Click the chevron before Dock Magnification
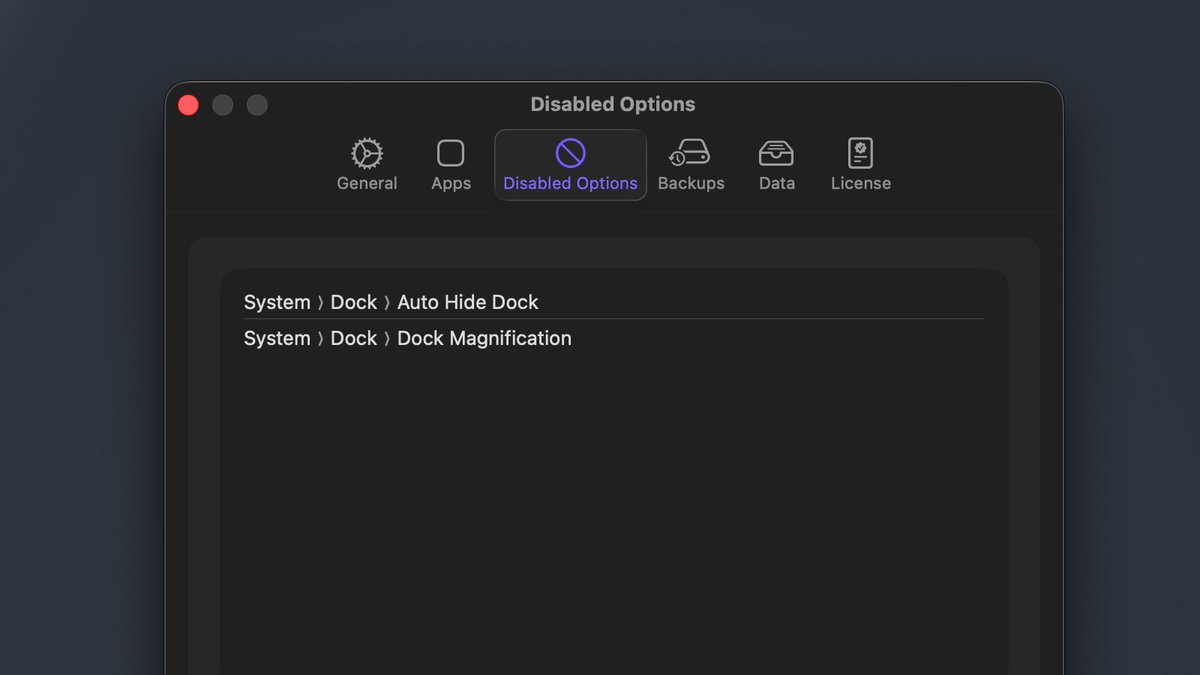Screen dimensions: 1200x675 (387, 339)
